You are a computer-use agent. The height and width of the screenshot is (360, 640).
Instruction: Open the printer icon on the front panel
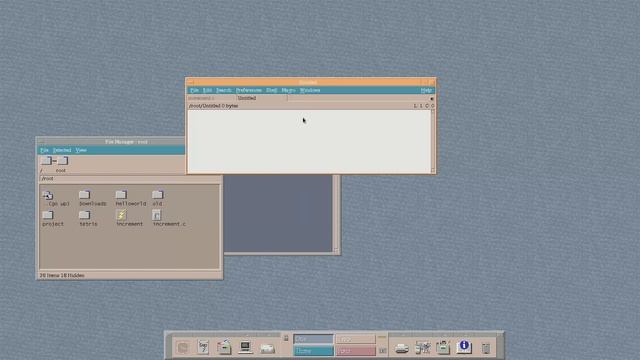pyautogui.click(x=402, y=348)
